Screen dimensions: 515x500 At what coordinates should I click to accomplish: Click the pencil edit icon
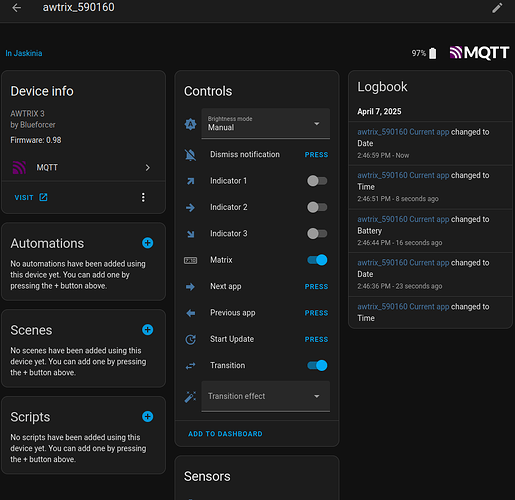(497, 8)
